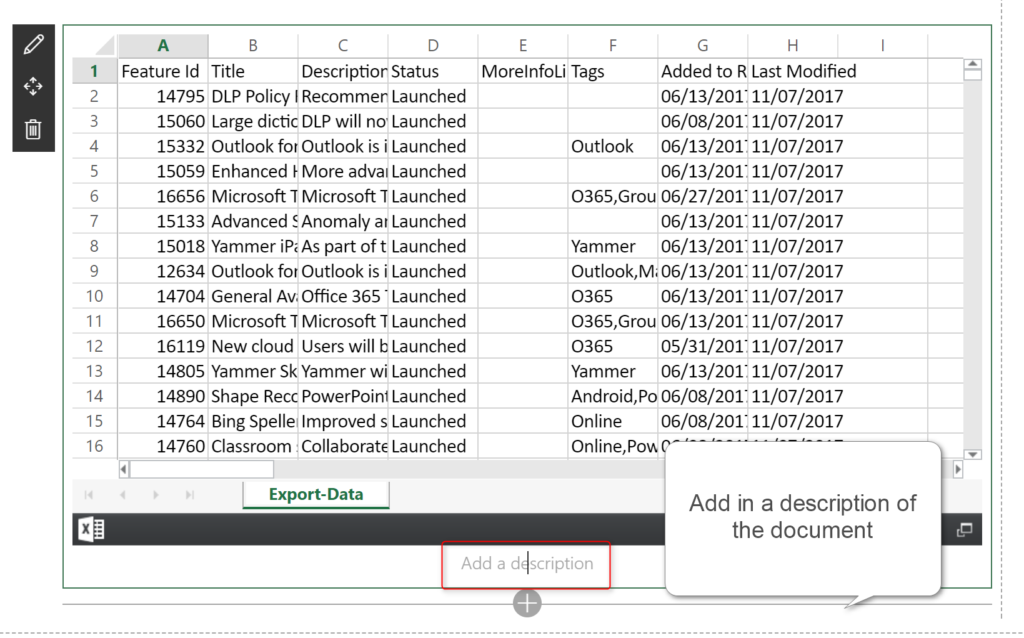This screenshot has width=1024, height=638.
Task: Click cell with Feature Id 14795
Action: pos(163,97)
